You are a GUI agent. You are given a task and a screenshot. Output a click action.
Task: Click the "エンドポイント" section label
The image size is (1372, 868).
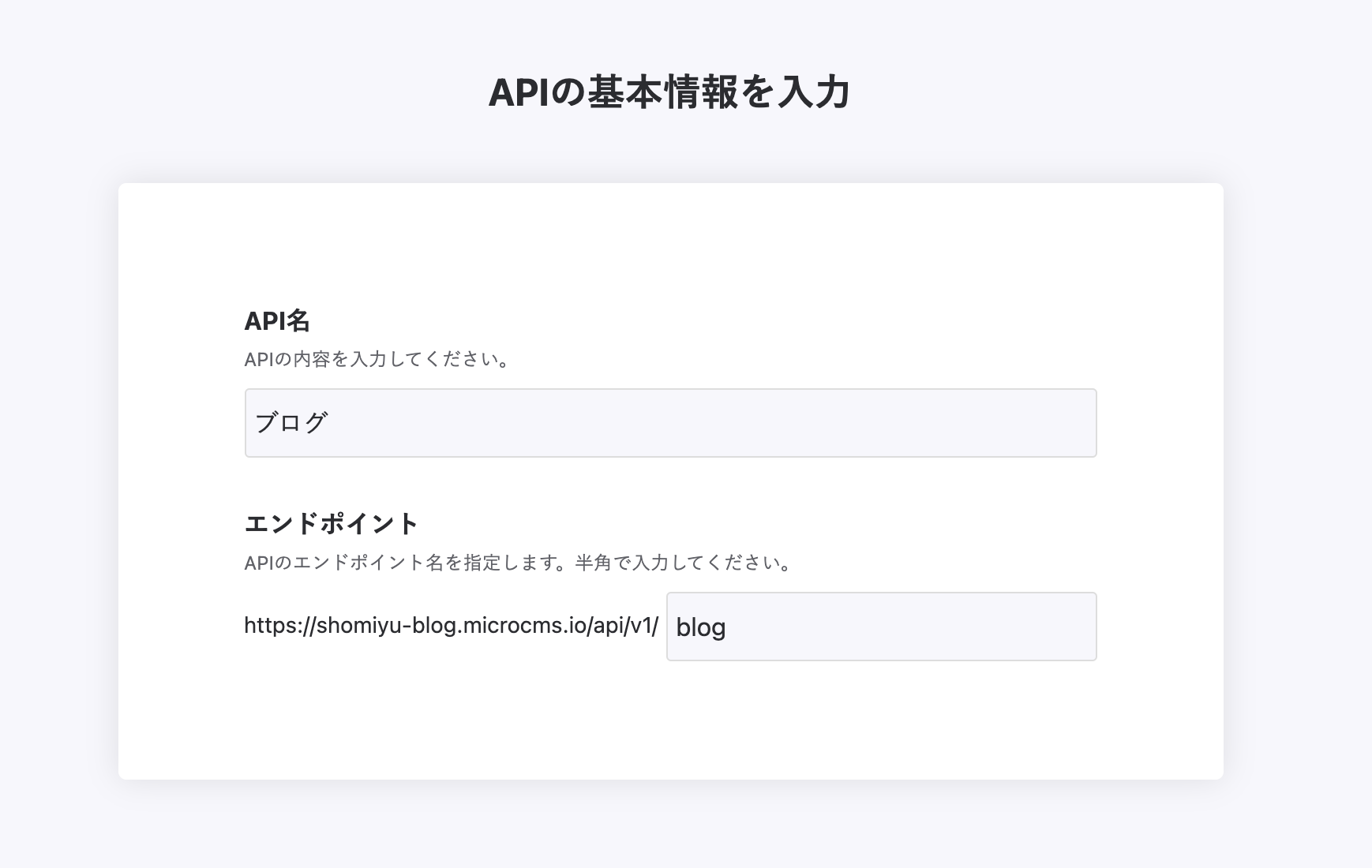click(332, 523)
